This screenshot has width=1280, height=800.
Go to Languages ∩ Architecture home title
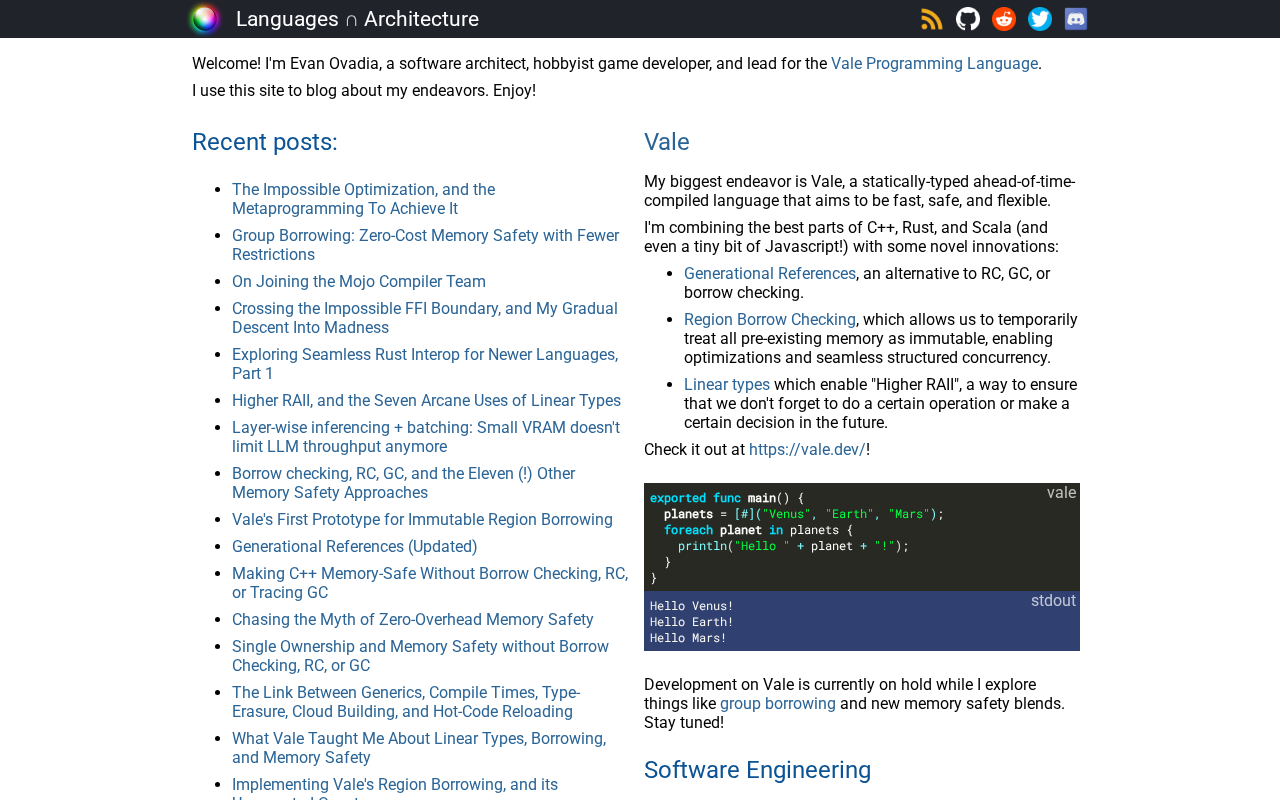pyautogui.click(x=357, y=19)
